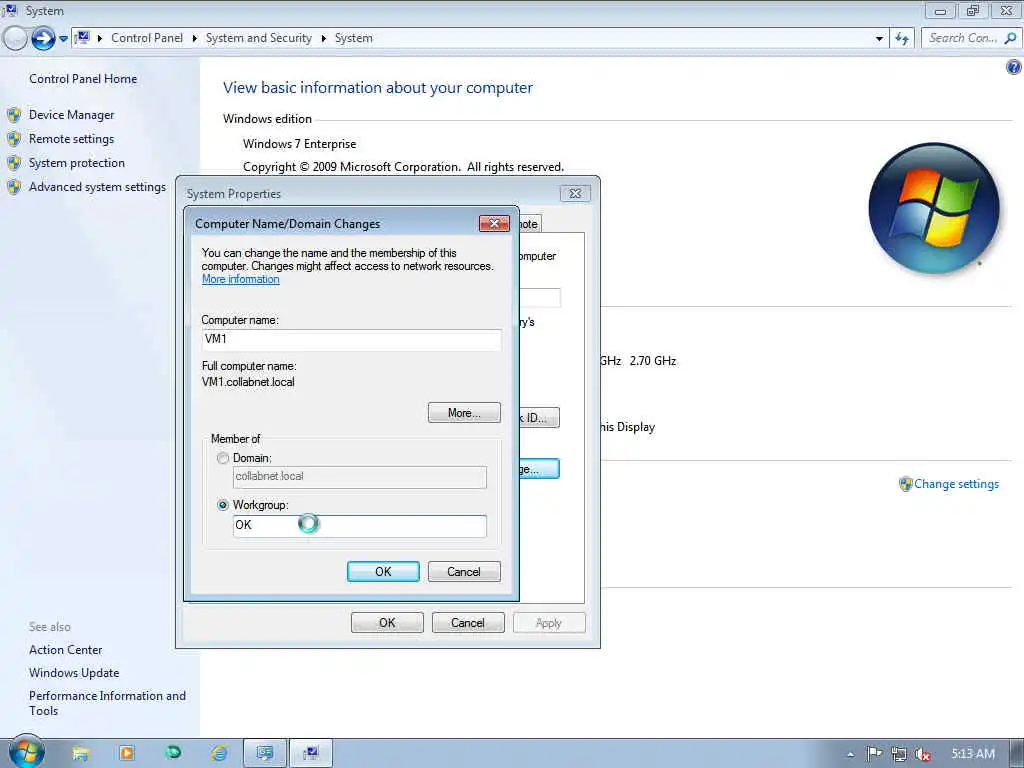Click the Computer name field containing VM1

click(351, 340)
